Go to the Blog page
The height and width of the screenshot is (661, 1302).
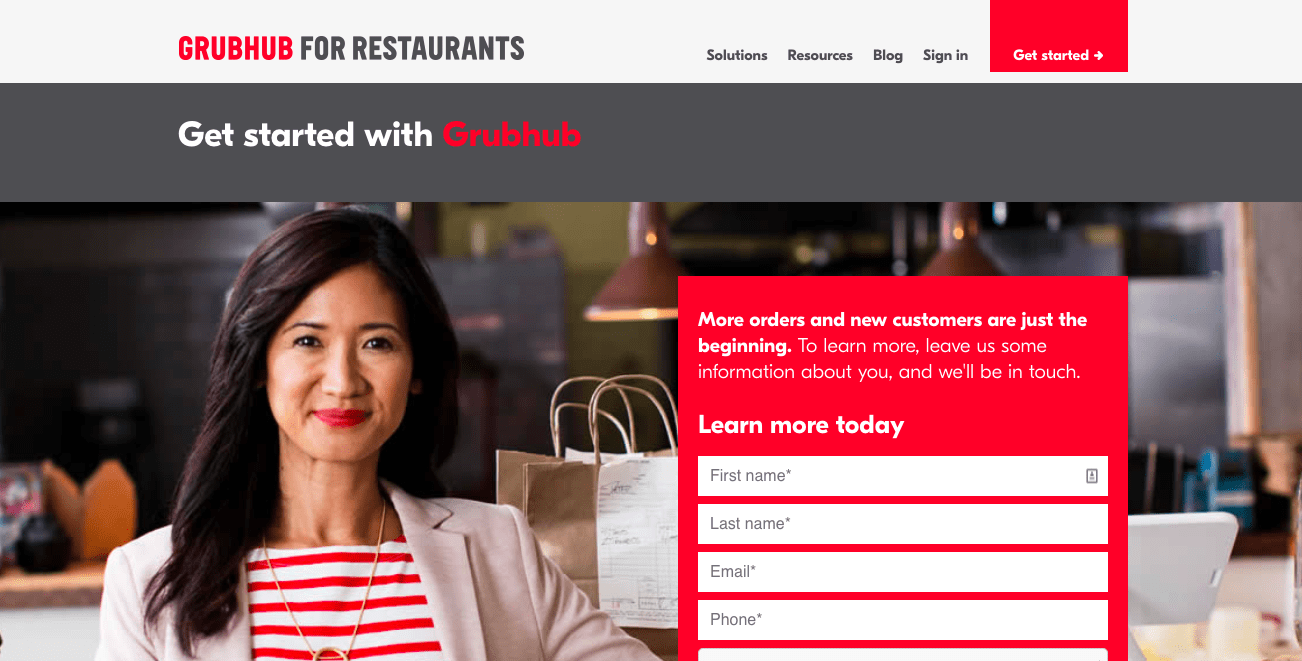click(888, 55)
